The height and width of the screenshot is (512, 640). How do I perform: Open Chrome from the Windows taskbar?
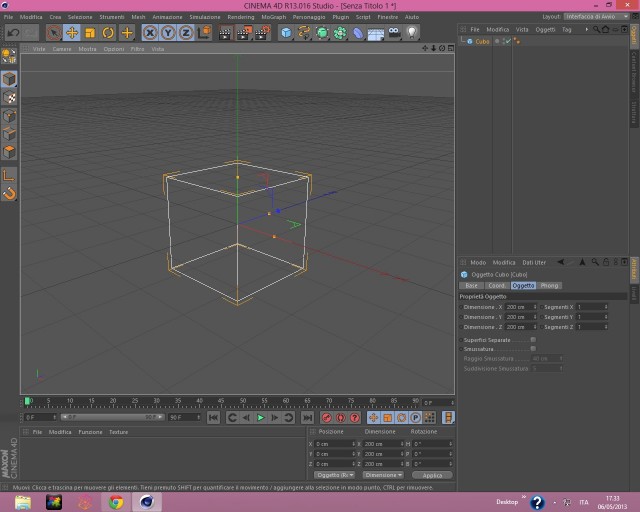click(116, 502)
